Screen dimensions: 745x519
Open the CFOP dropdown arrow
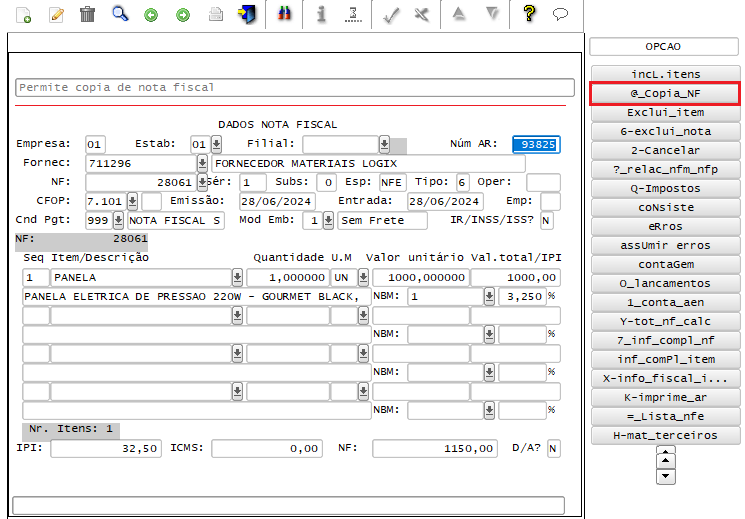pyautogui.click(x=133, y=201)
